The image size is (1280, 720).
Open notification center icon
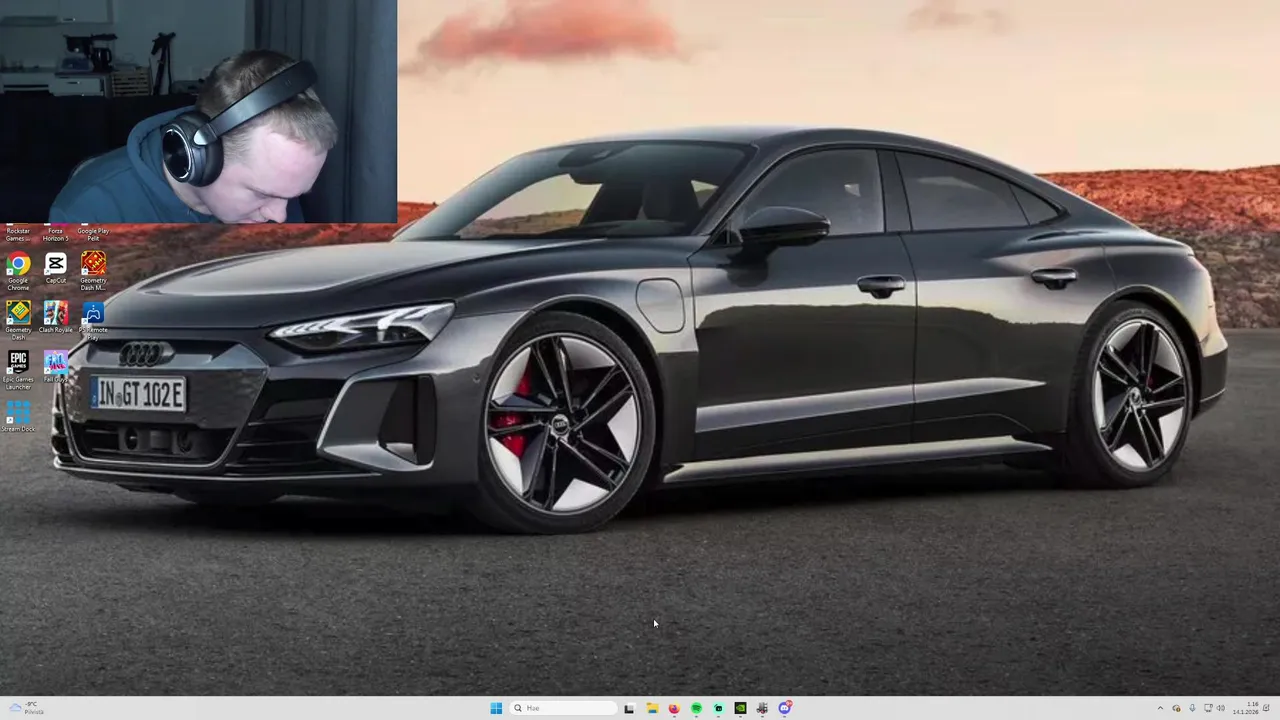[1266, 708]
